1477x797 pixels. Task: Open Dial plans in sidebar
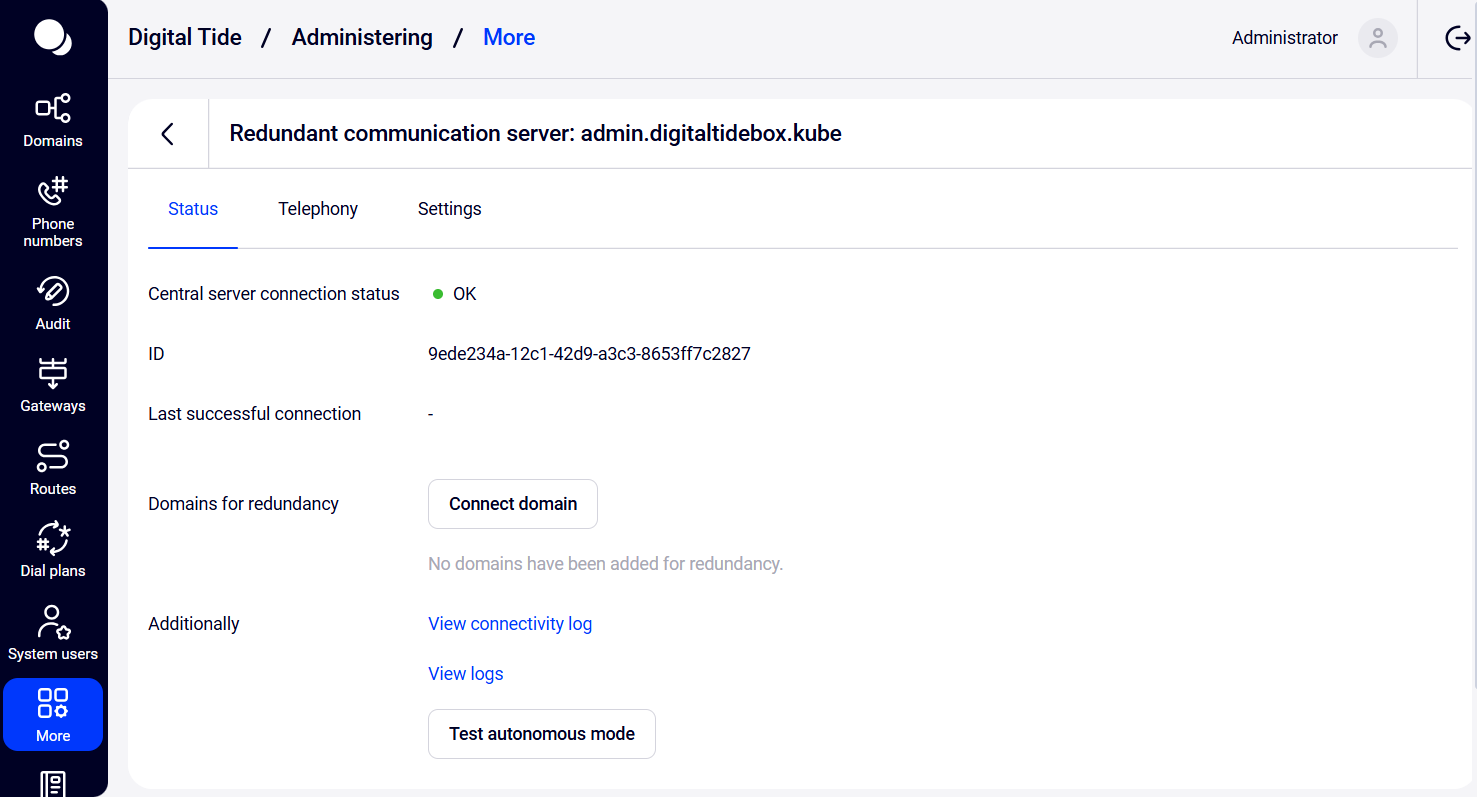coord(53,550)
